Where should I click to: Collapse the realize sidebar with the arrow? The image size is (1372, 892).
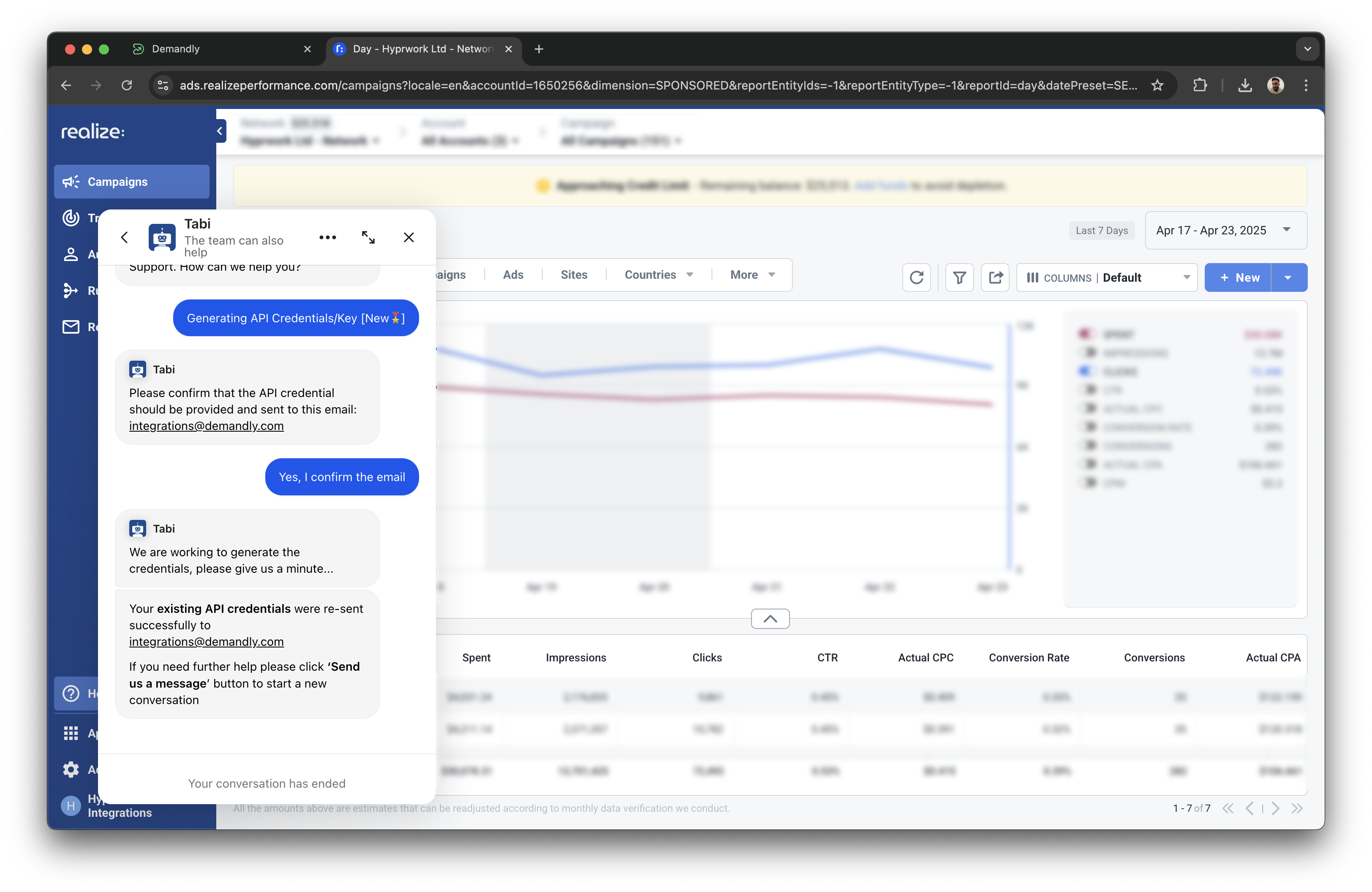click(x=220, y=131)
